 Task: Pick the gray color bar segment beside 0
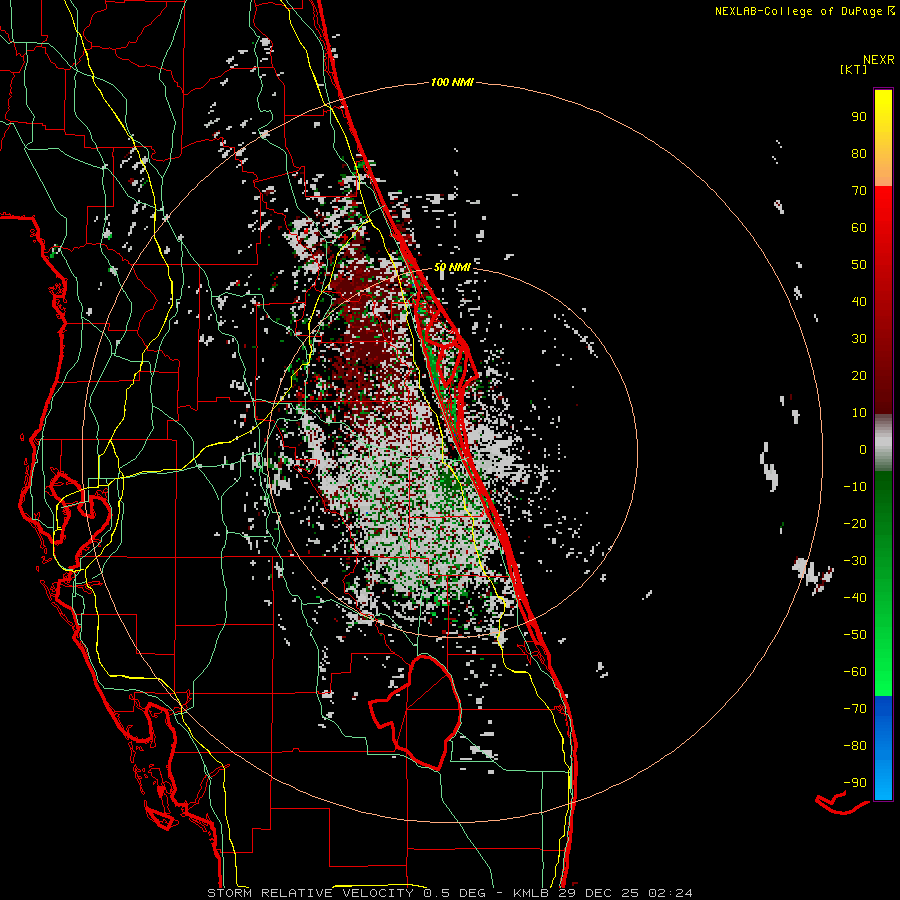coord(883,443)
